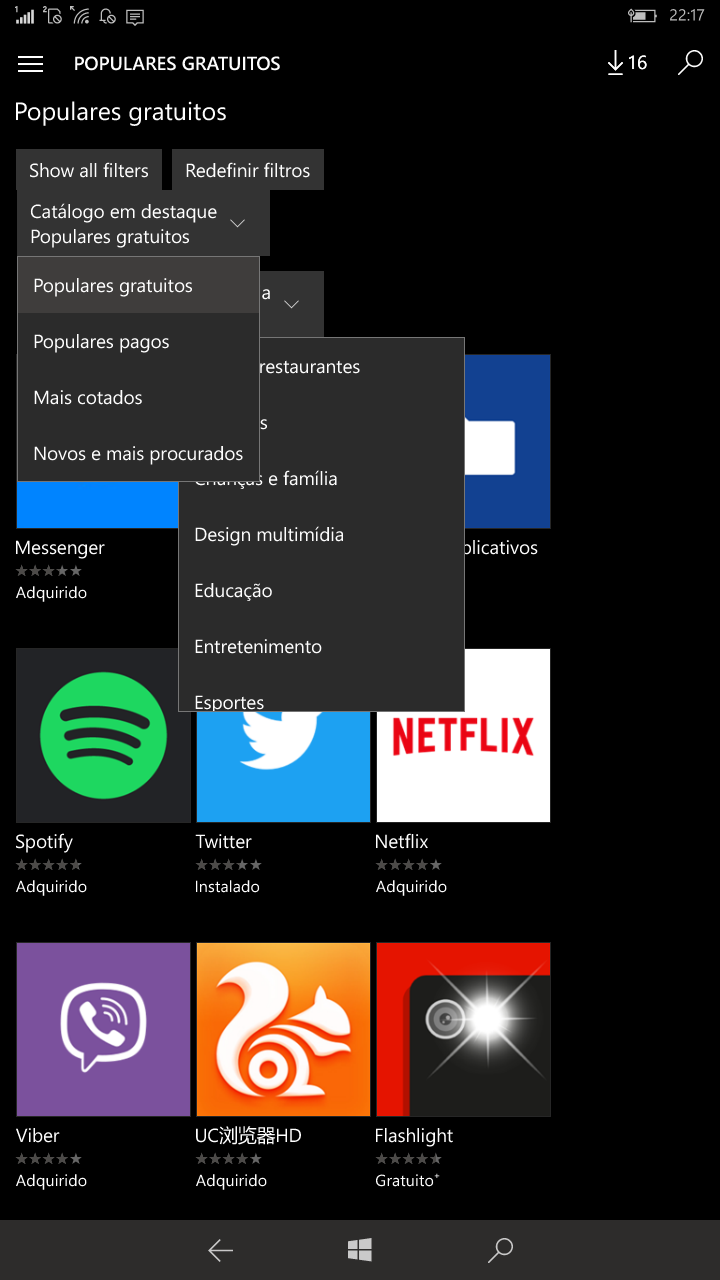Select Educação category
The width and height of the screenshot is (720, 1280).
(x=321, y=591)
